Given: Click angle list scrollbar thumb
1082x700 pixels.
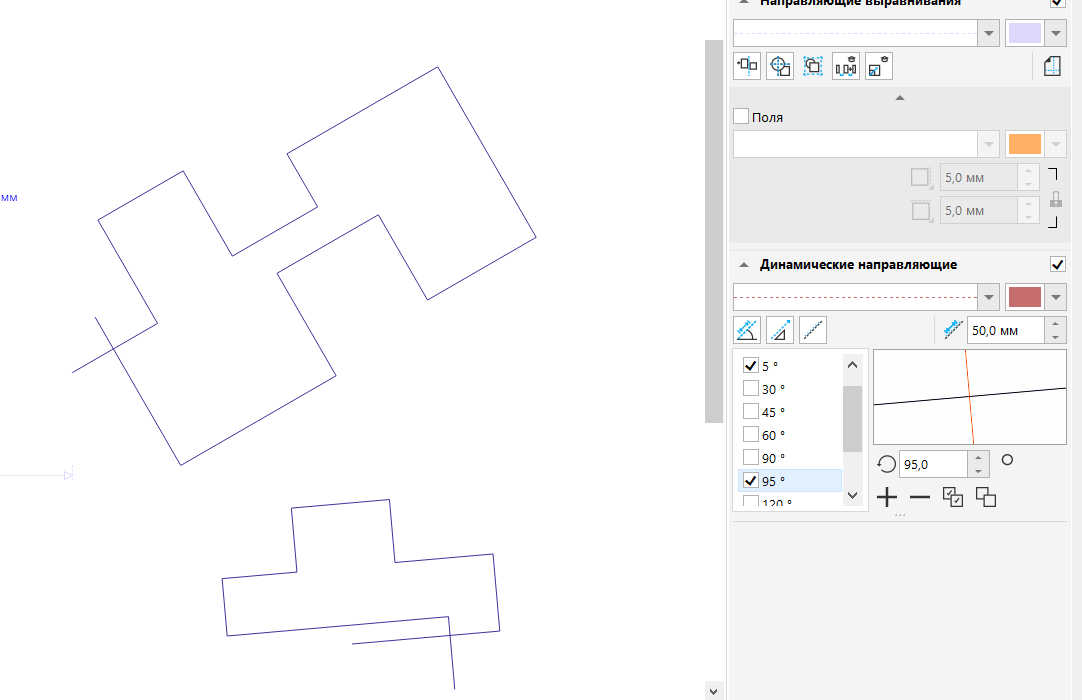Looking at the screenshot, I should coord(852,418).
